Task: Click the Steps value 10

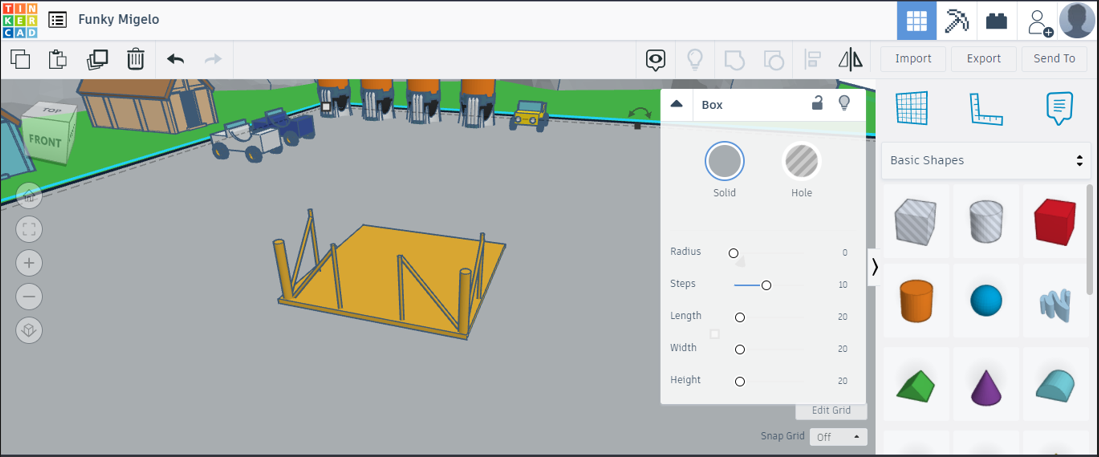Action: coord(842,285)
